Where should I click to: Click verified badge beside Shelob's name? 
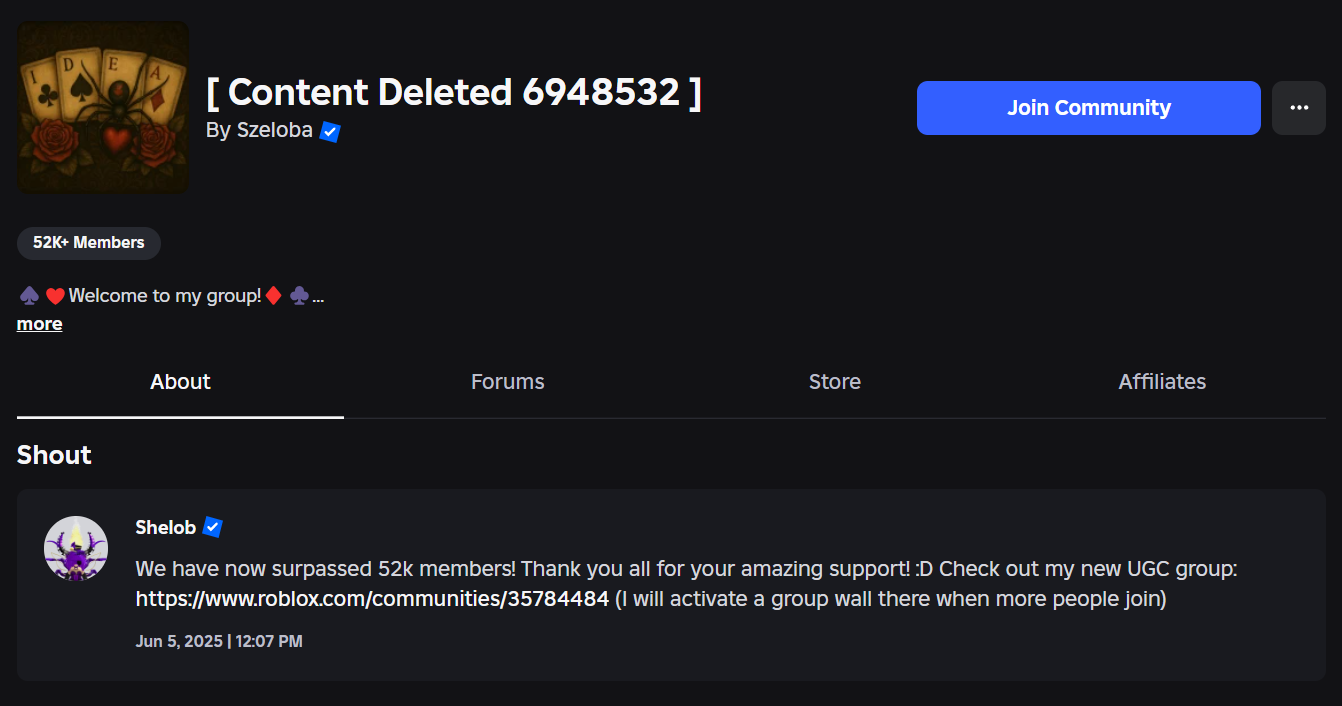point(212,527)
